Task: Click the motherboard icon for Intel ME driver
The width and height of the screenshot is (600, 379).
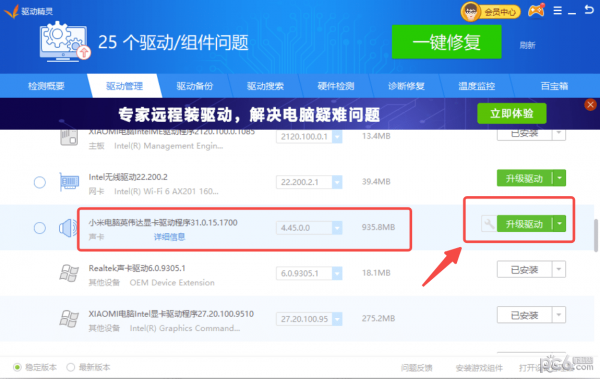Action: [x=69, y=137]
